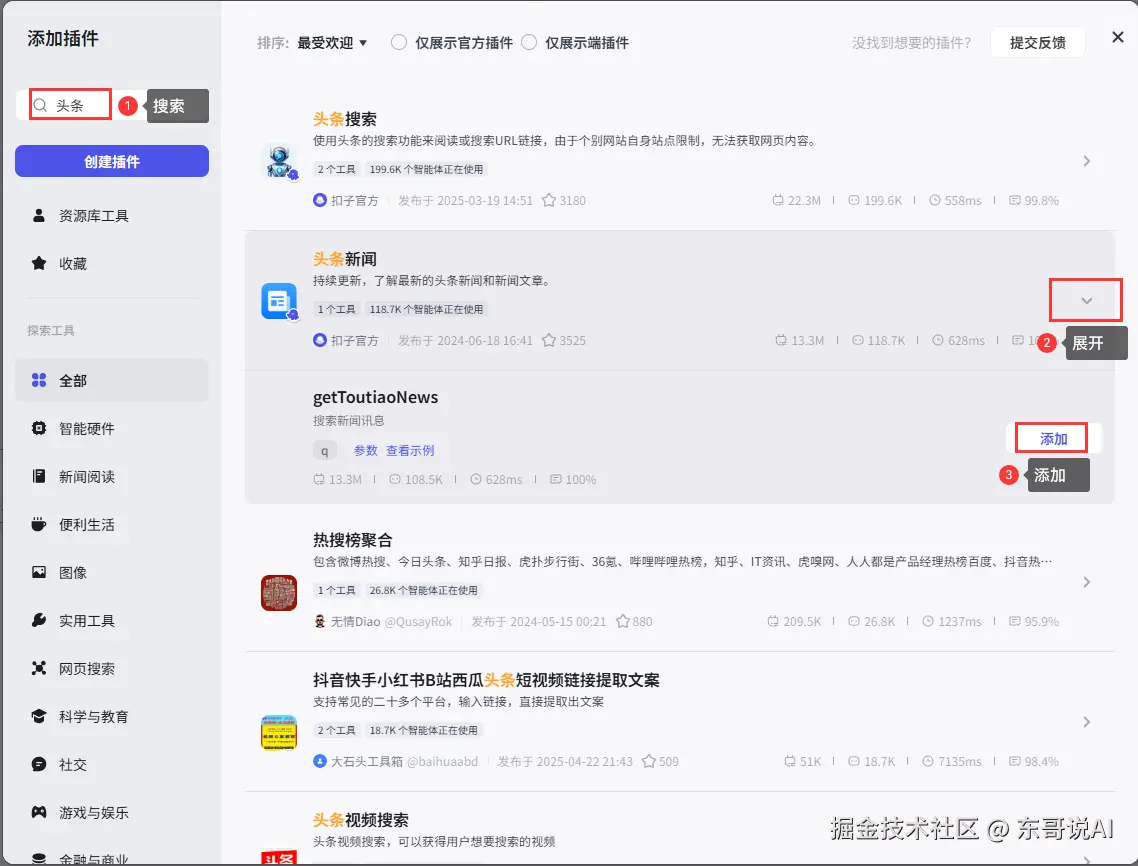Click the 收藏 star icon in sidebar

(39, 264)
